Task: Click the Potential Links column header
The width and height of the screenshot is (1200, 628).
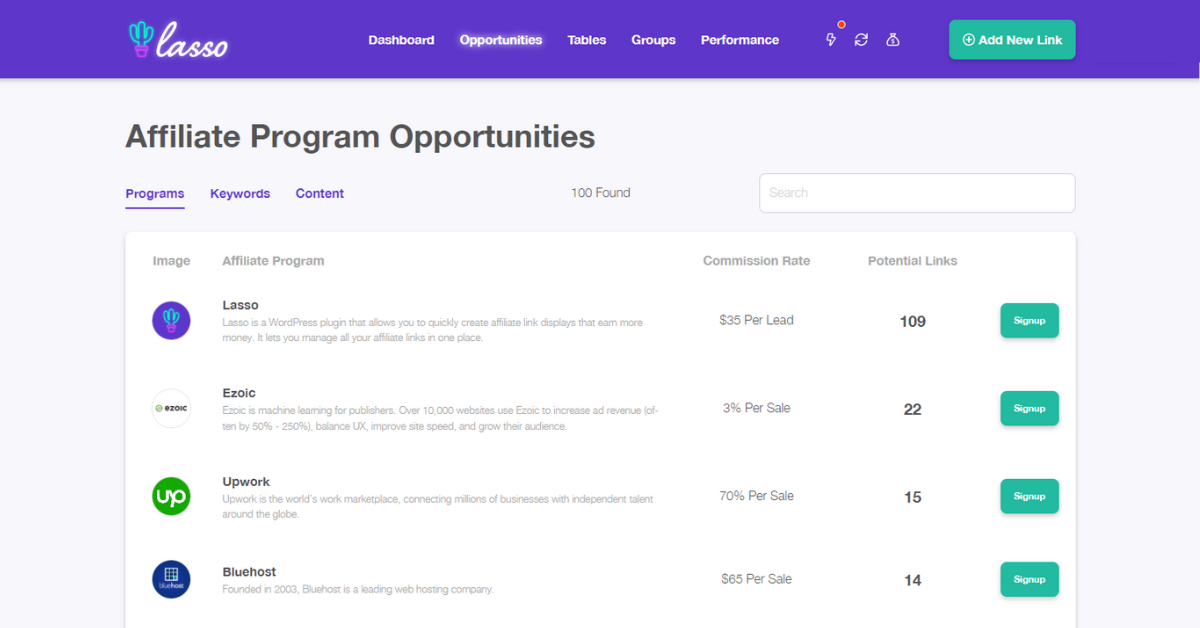Action: click(912, 261)
